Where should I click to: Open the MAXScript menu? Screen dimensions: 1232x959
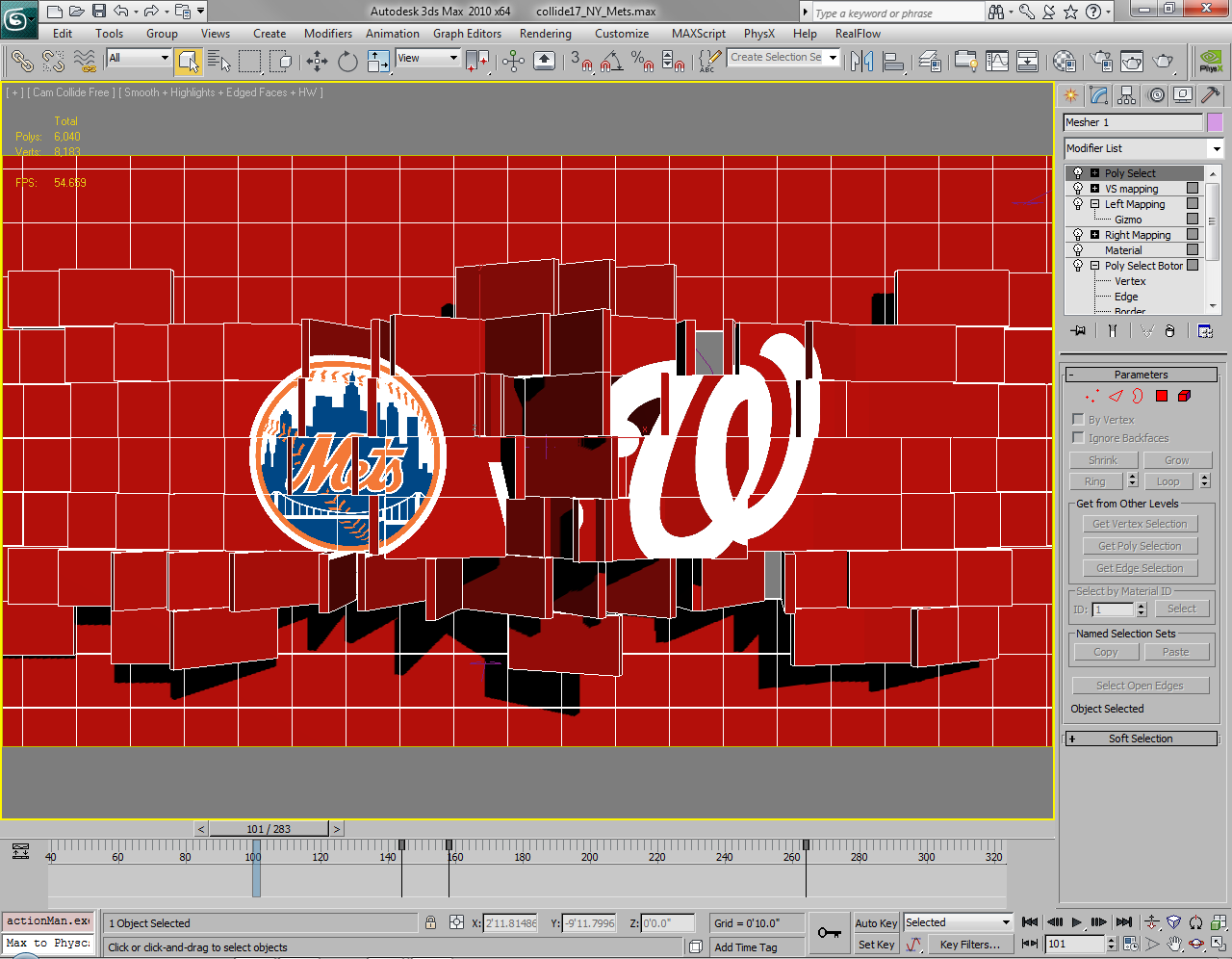click(x=699, y=34)
